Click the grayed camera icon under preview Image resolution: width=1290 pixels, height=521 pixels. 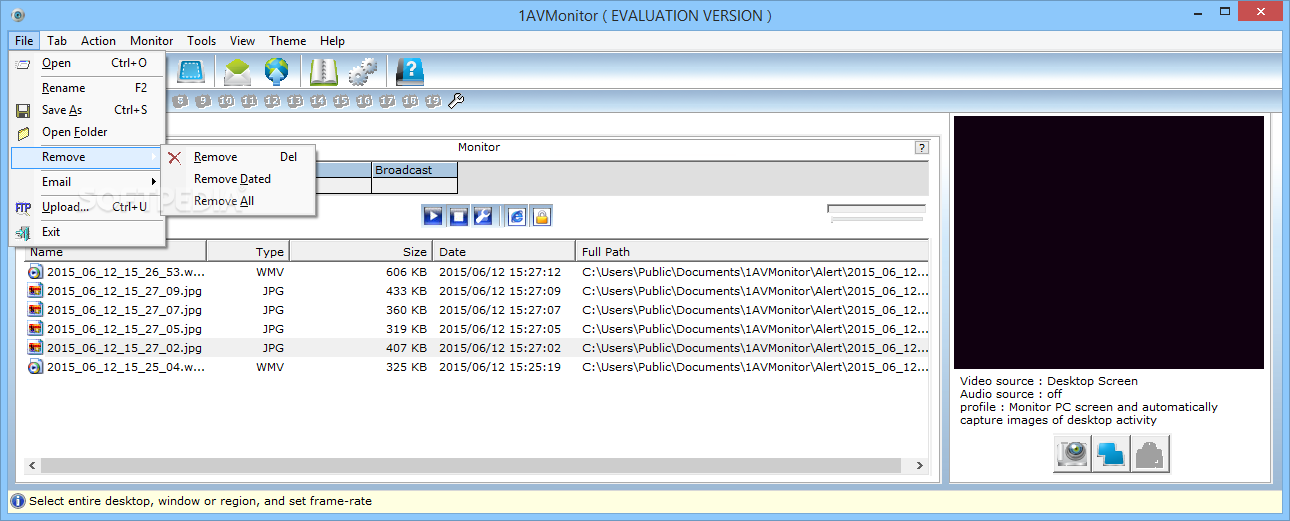(1150, 454)
